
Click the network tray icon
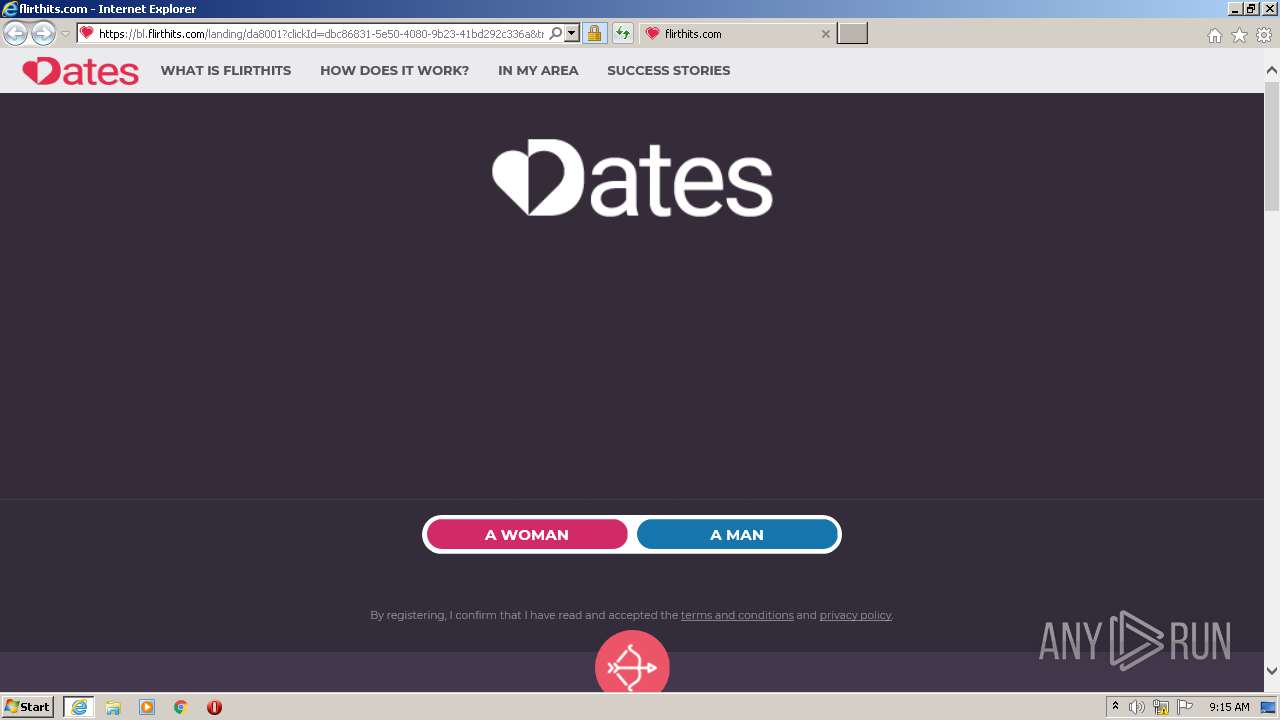[x=1161, y=707]
